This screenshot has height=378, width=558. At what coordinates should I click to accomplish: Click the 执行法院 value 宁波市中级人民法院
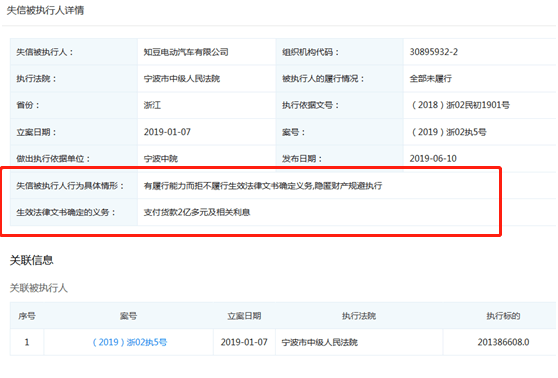pos(182,78)
